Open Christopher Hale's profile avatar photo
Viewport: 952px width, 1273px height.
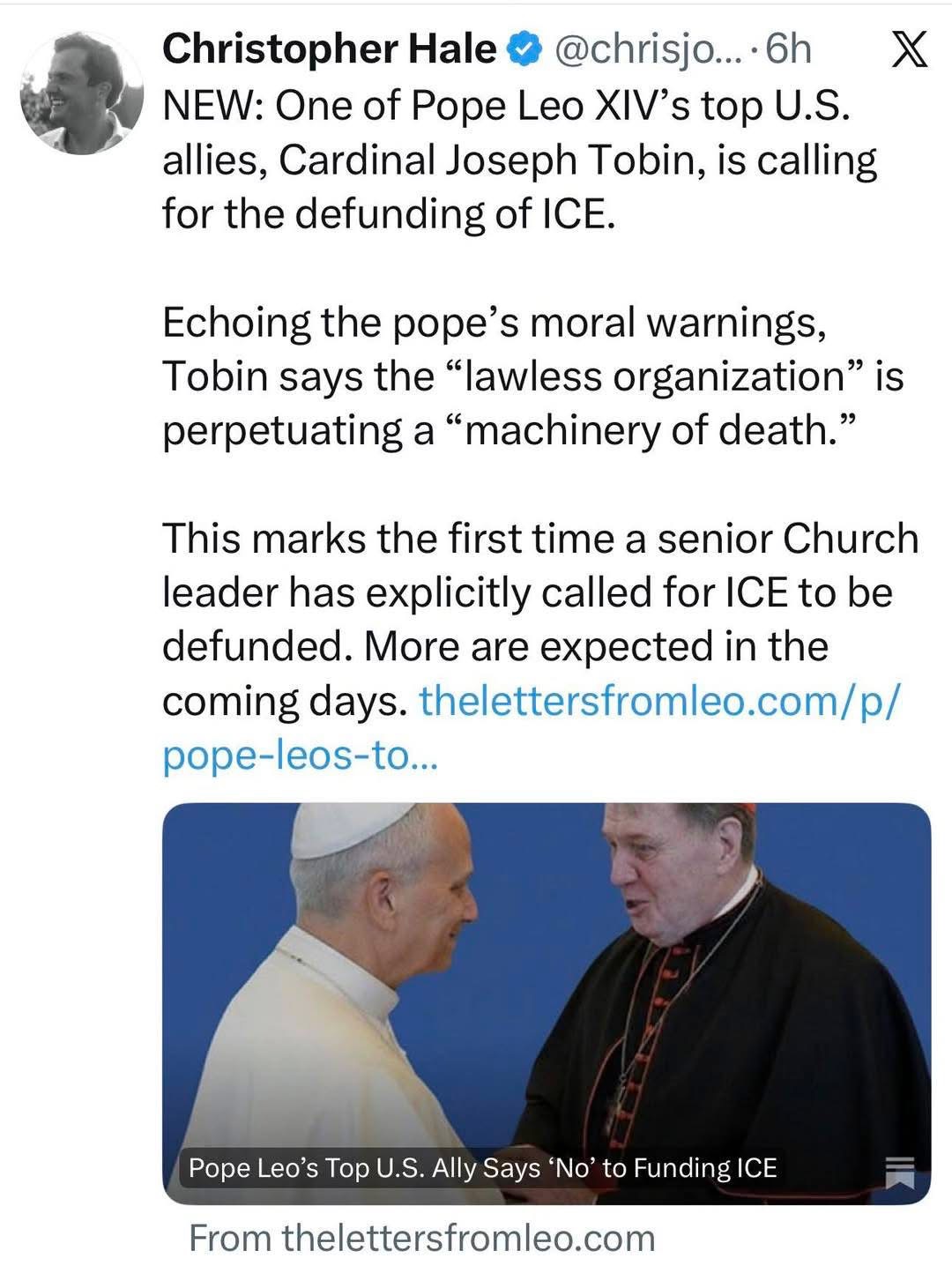click(x=82, y=93)
